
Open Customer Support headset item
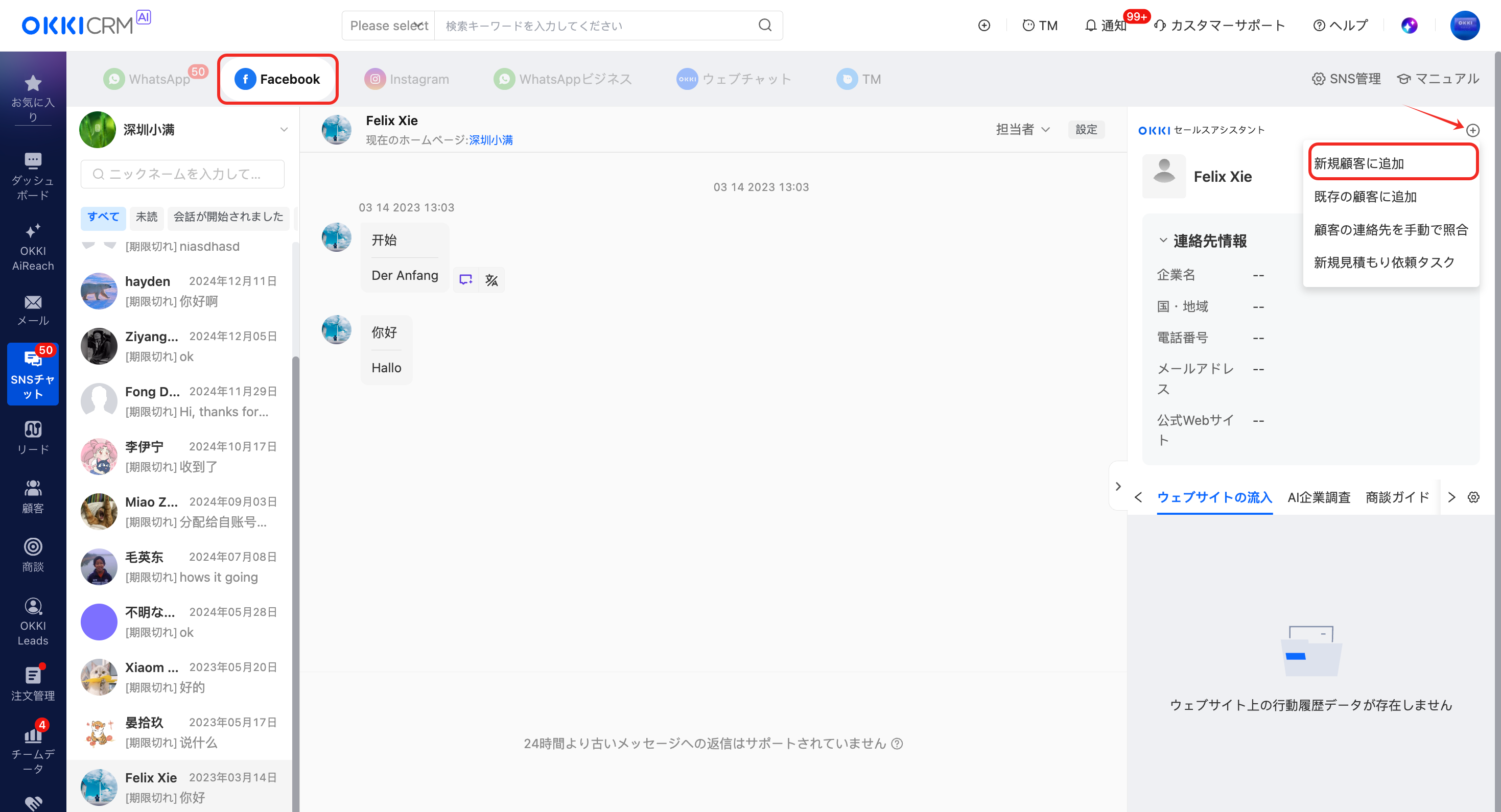(x=1219, y=25)
